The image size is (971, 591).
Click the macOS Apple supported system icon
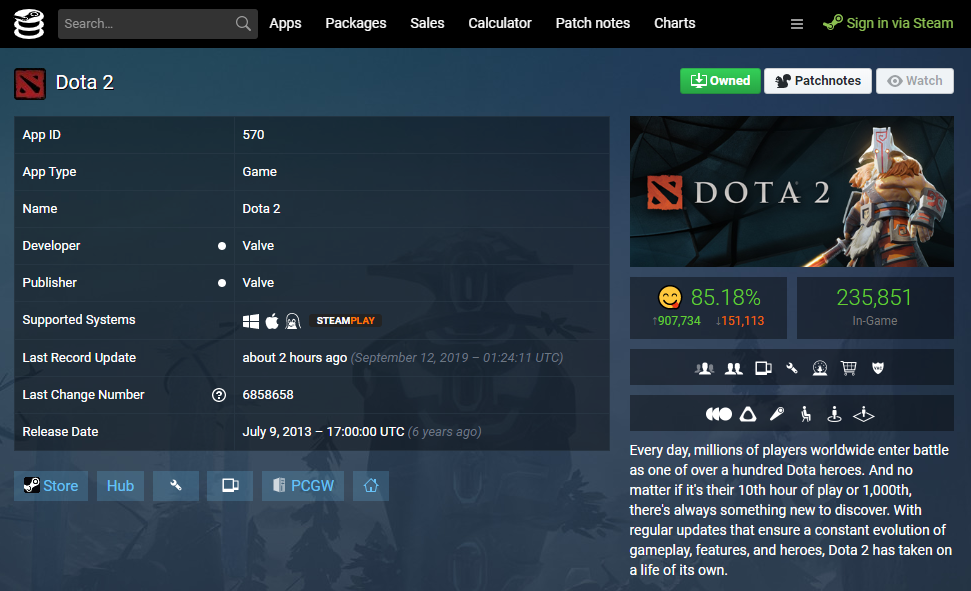(272, 321)
